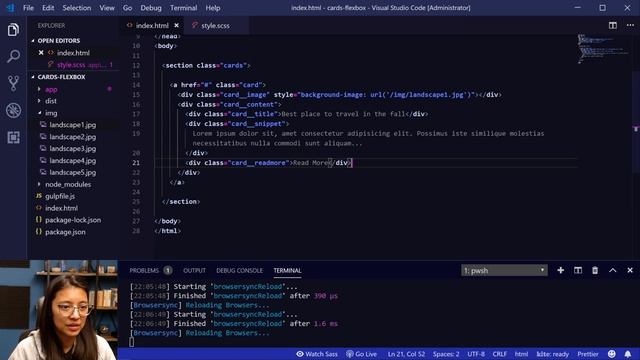This screenshot has height=360, width=640.
Task: Collapse the img folder
Action: [x=39, y=113]
